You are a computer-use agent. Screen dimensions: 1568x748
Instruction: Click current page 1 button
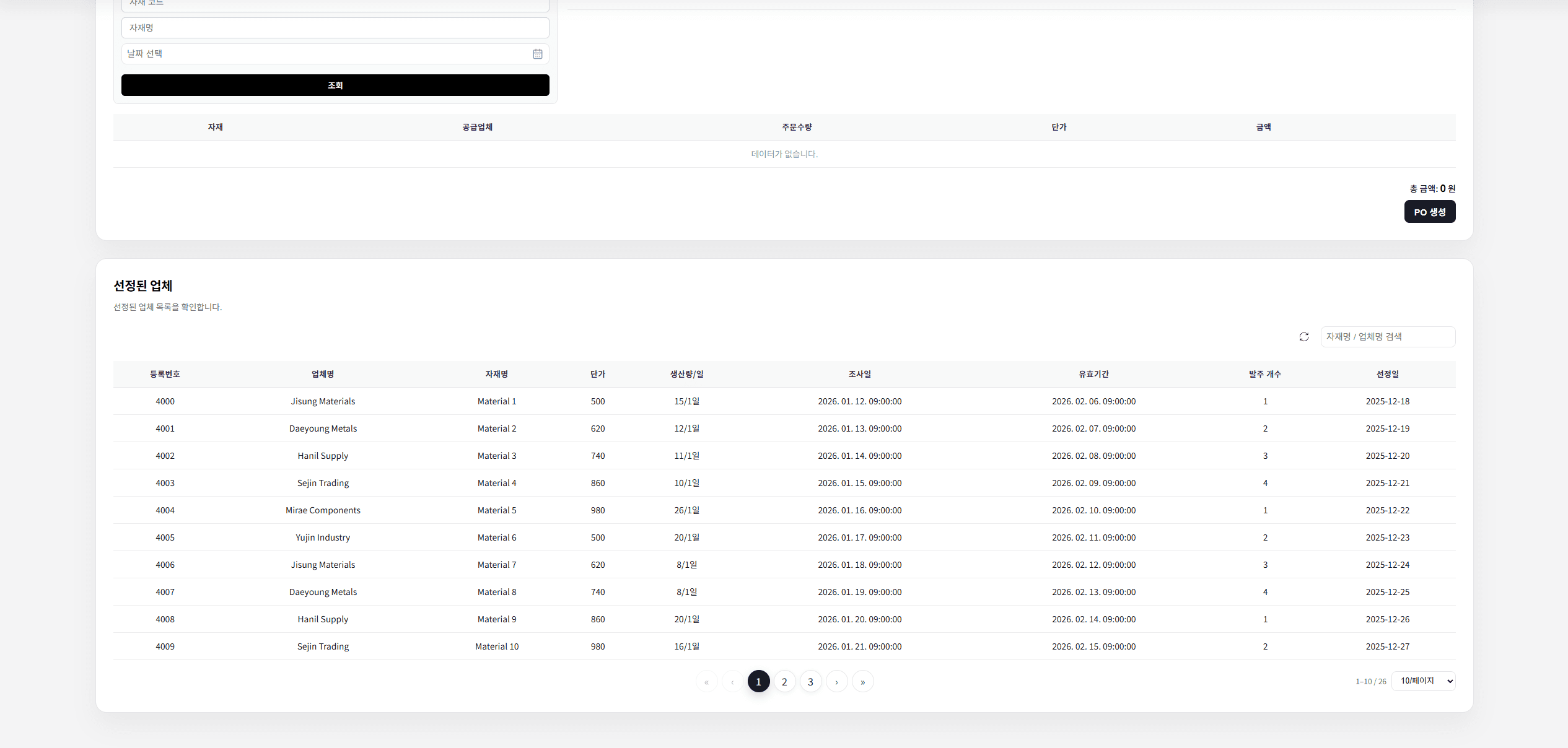(x=758, y=682)
